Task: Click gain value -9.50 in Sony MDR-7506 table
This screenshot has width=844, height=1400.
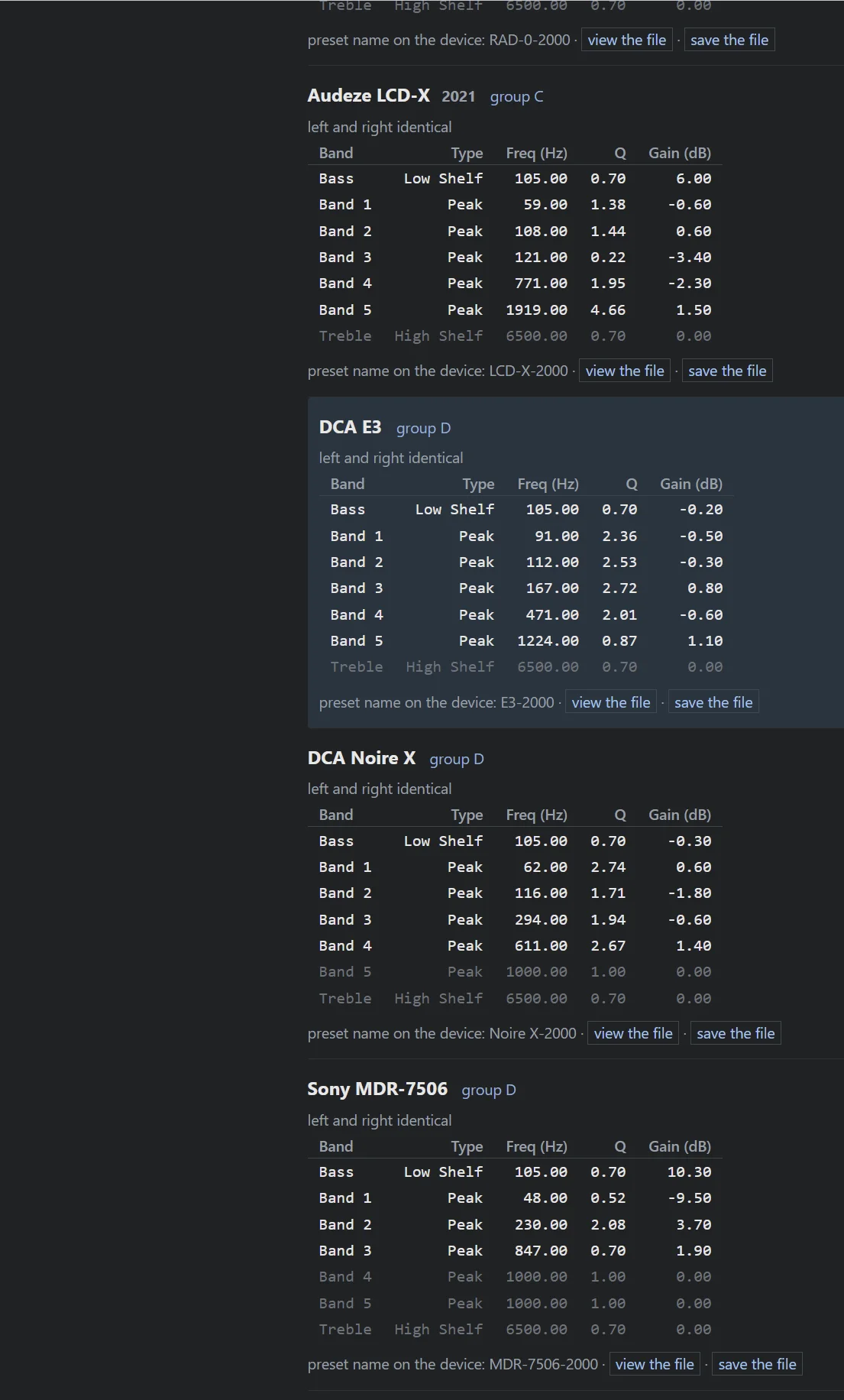Action: (x=690, y=1198)
